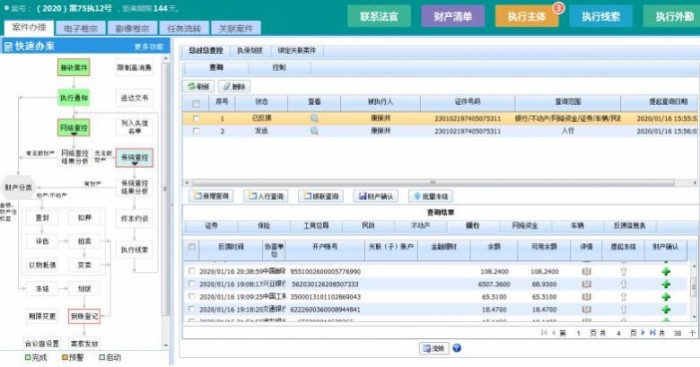Image resolution: width=700 pixels, height=367 pixels.
Task: Click magnifier view icon in query row 2
Action: [x=314, y=131]
